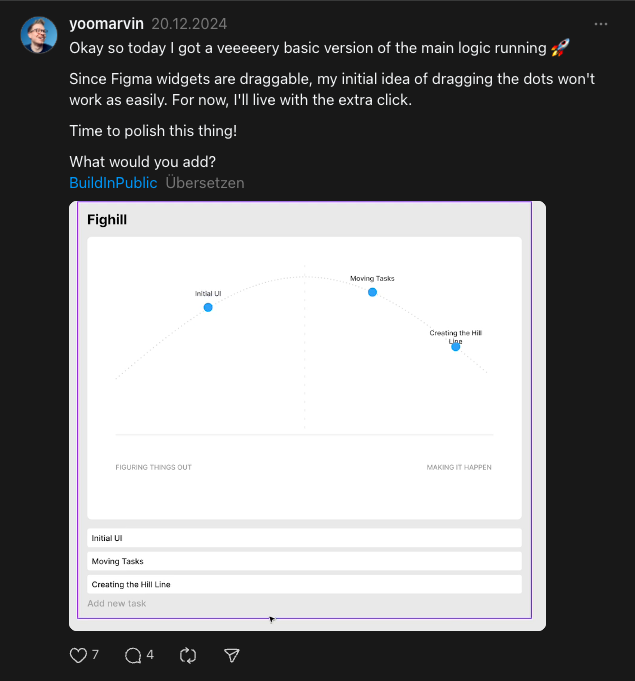
Task: Share the post with the paper plane icon
Action: click(x=232, y=656)
